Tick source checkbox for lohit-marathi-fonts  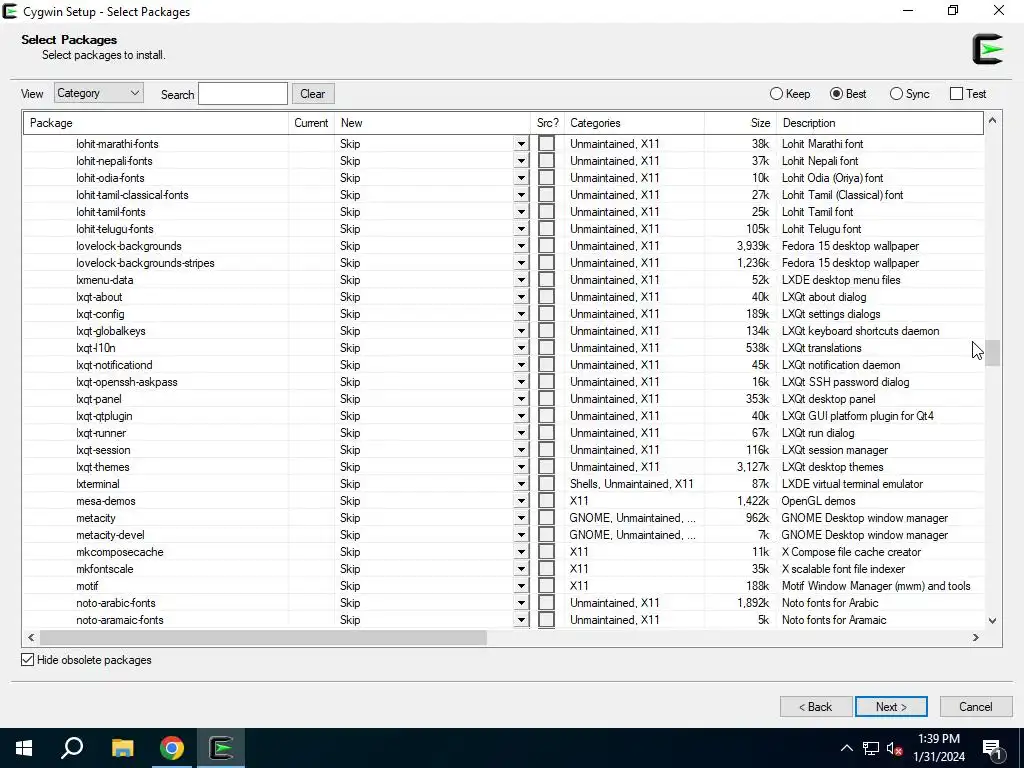click(547, 144)
